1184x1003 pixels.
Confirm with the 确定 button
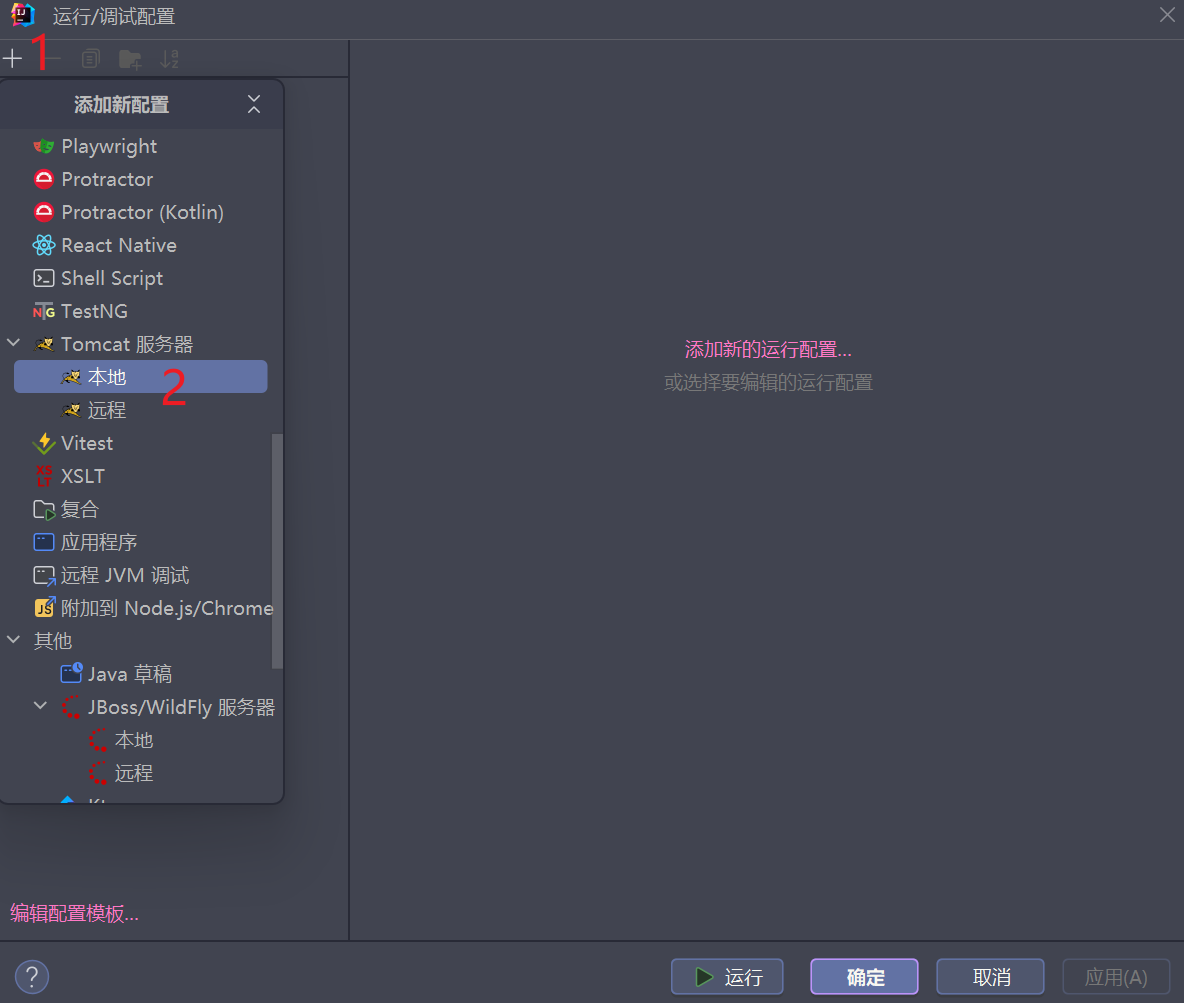pyautogui.click(x=865, y=977)
